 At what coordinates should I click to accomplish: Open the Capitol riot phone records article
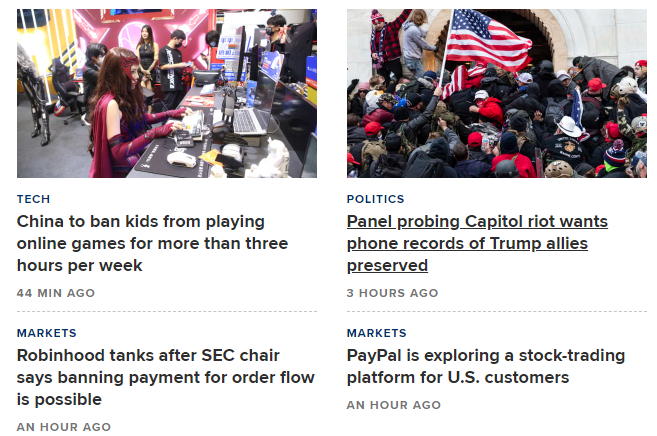pos(477,243)
